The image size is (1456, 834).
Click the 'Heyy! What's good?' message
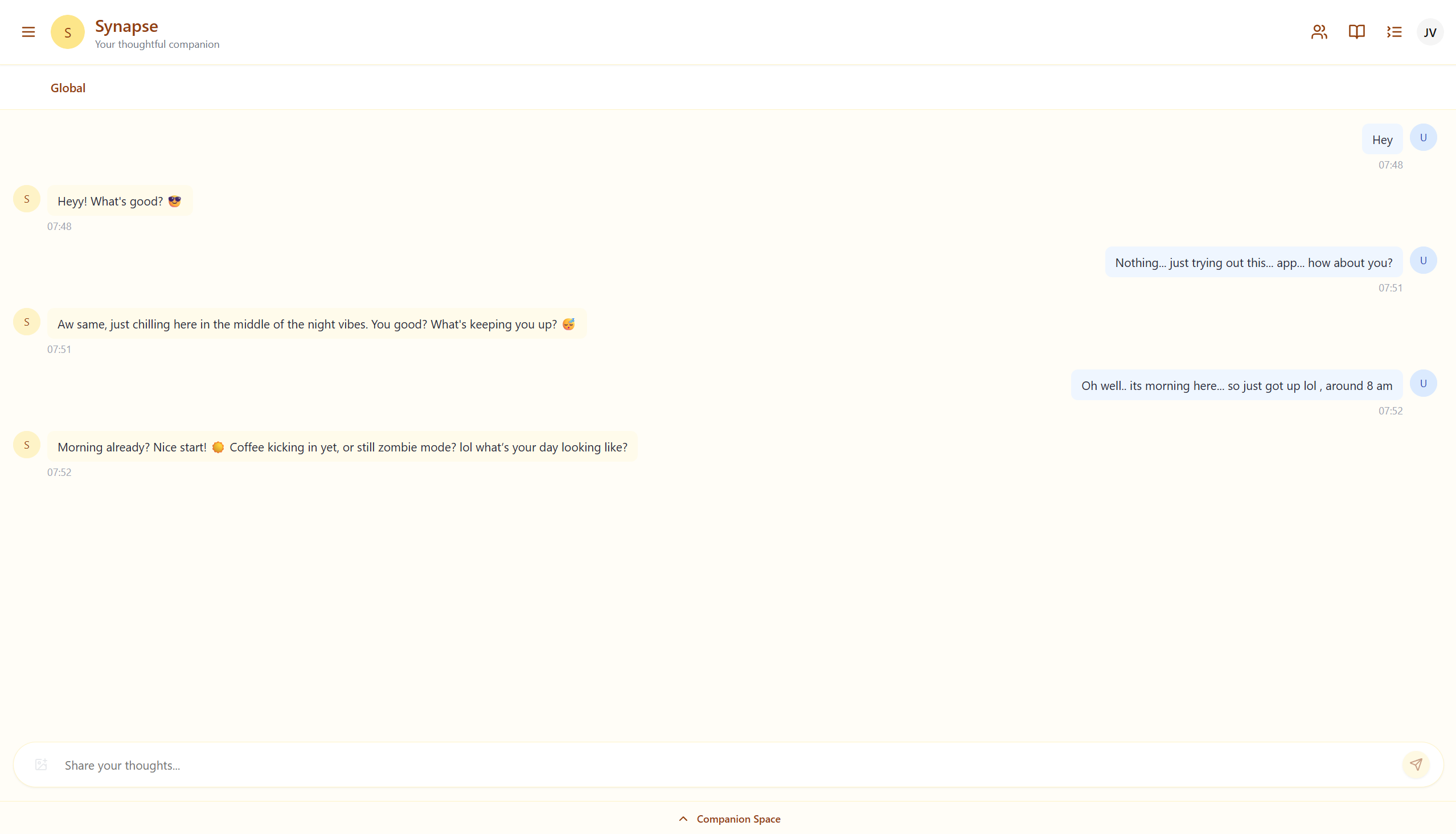pos(119,201)
